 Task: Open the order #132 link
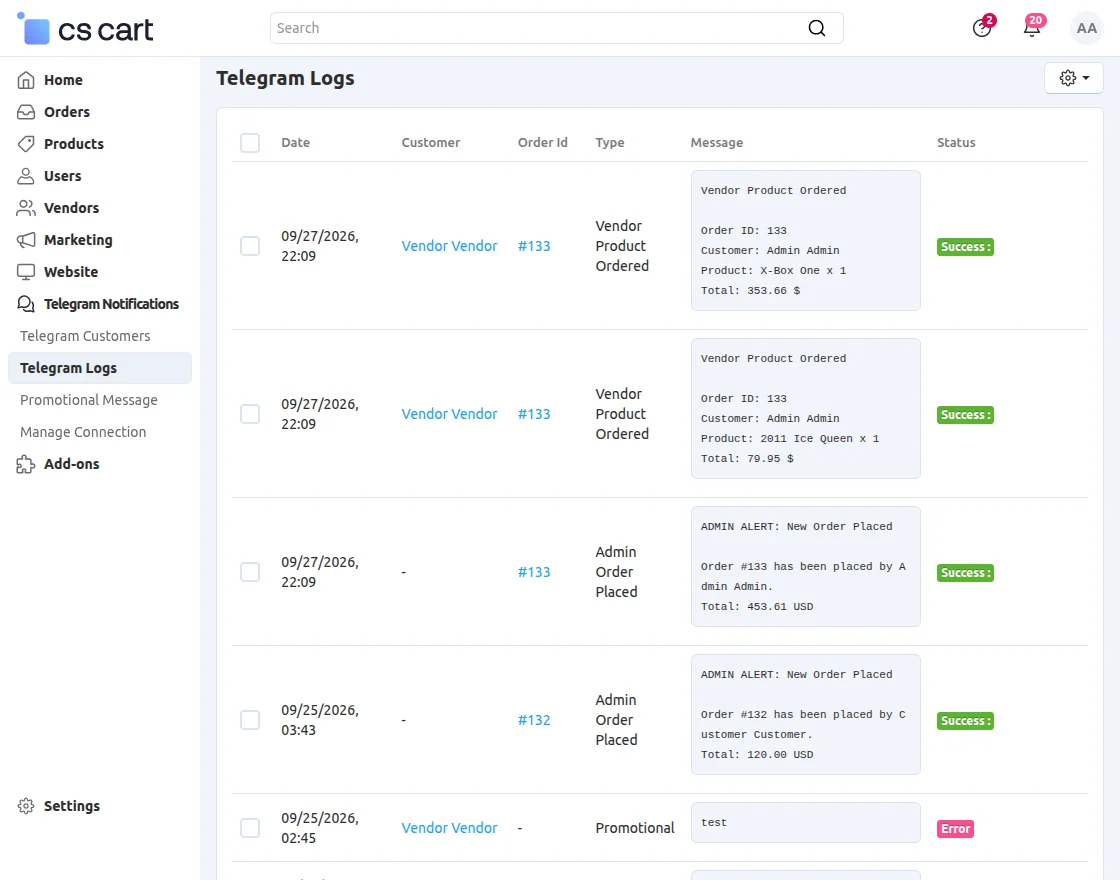tap(534, 720)
